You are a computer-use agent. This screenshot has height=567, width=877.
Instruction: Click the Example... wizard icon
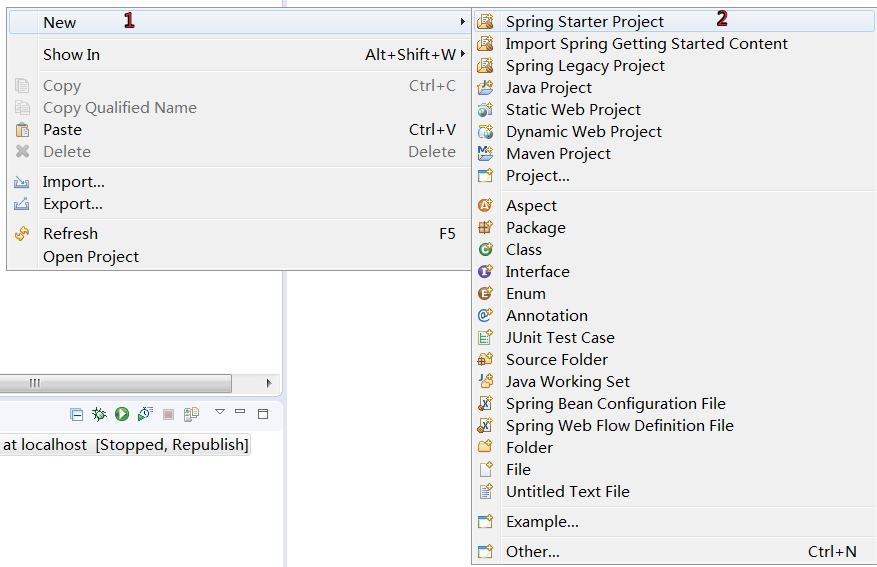pos(485,521)
